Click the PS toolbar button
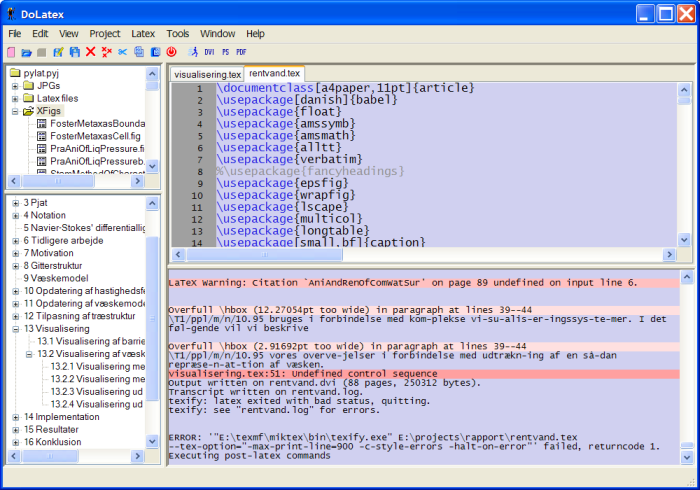This screenshot has height=490, width=700. click(x=225, y=51)
